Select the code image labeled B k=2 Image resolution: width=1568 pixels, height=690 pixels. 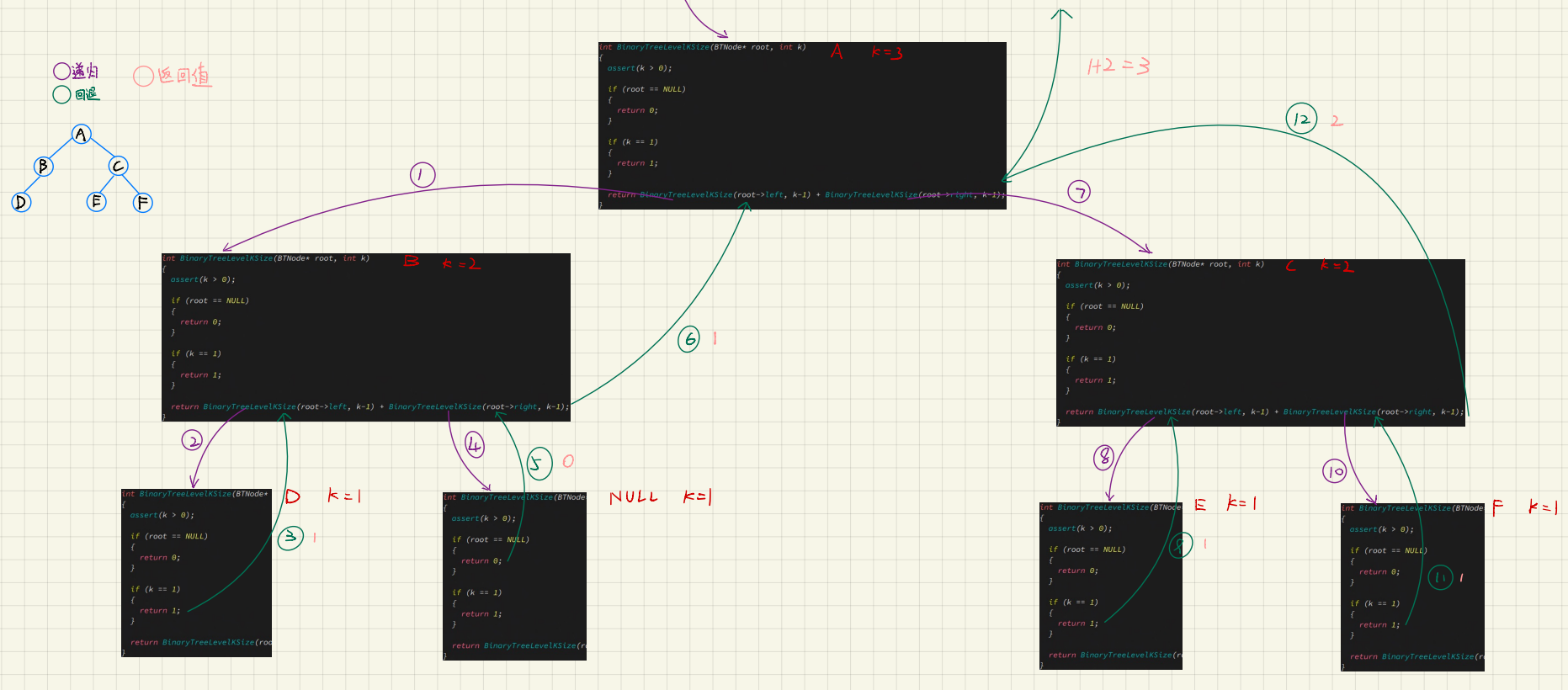coord(366,337)
